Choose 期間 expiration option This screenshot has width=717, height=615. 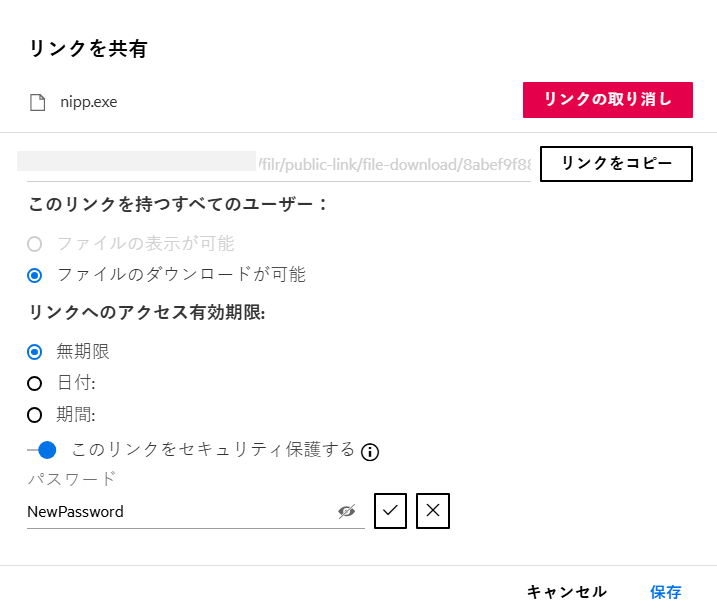35,414
